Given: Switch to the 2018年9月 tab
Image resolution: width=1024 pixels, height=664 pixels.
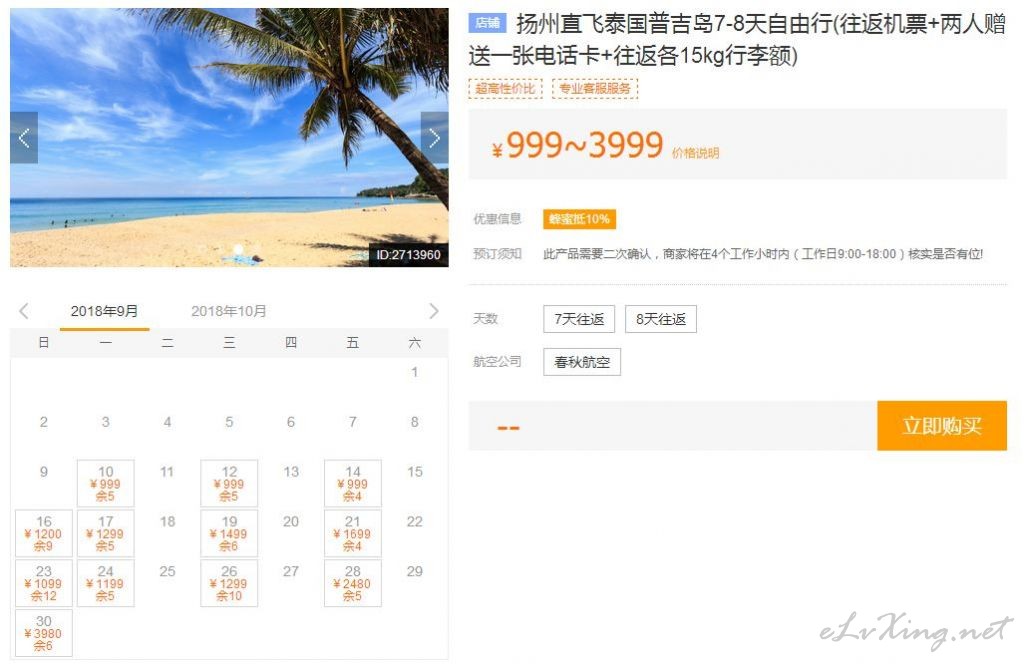Looking at the screenshot, I should (104, 311).
